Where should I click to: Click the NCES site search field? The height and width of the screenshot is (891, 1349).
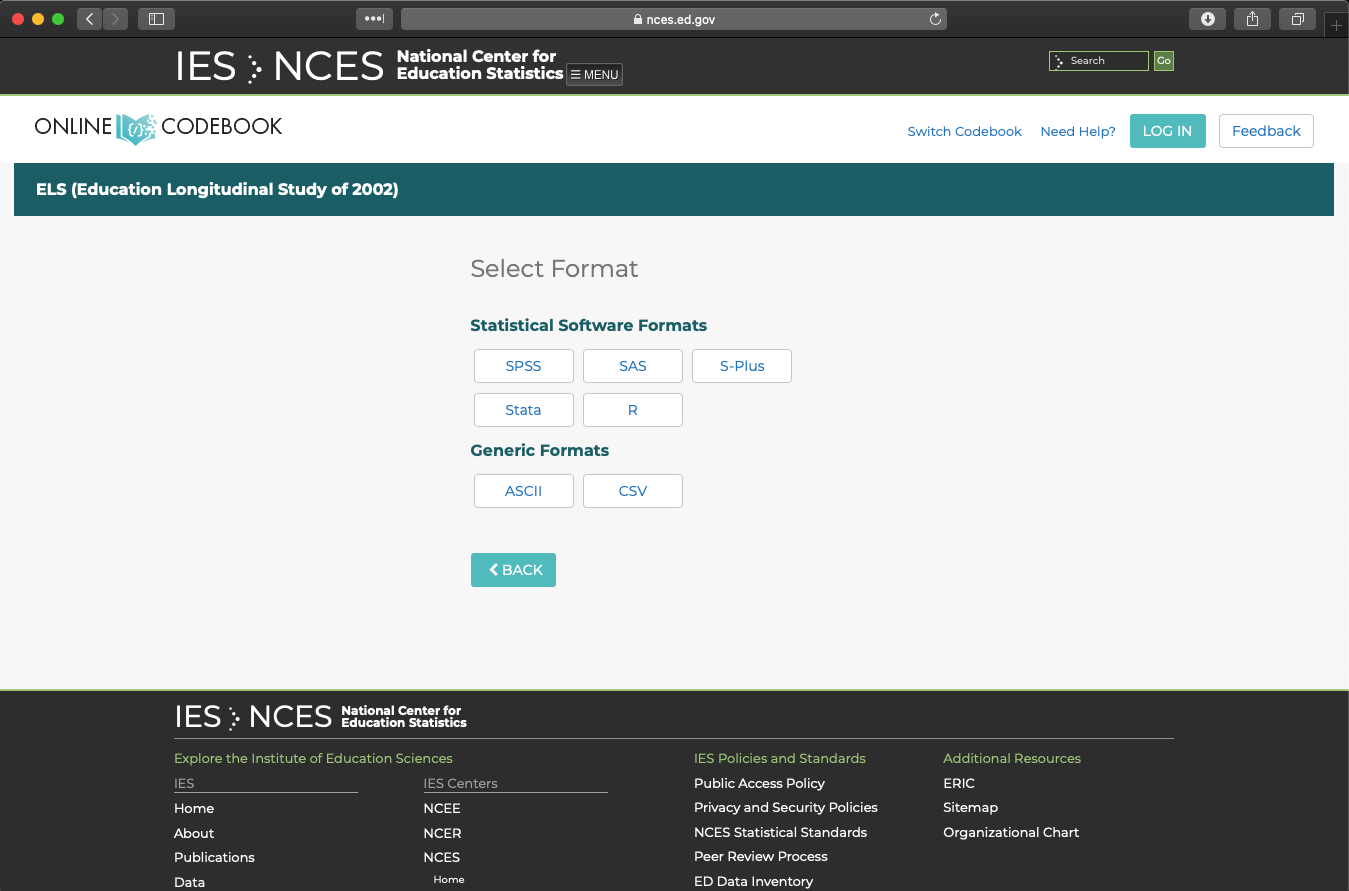click(1099, 61)
